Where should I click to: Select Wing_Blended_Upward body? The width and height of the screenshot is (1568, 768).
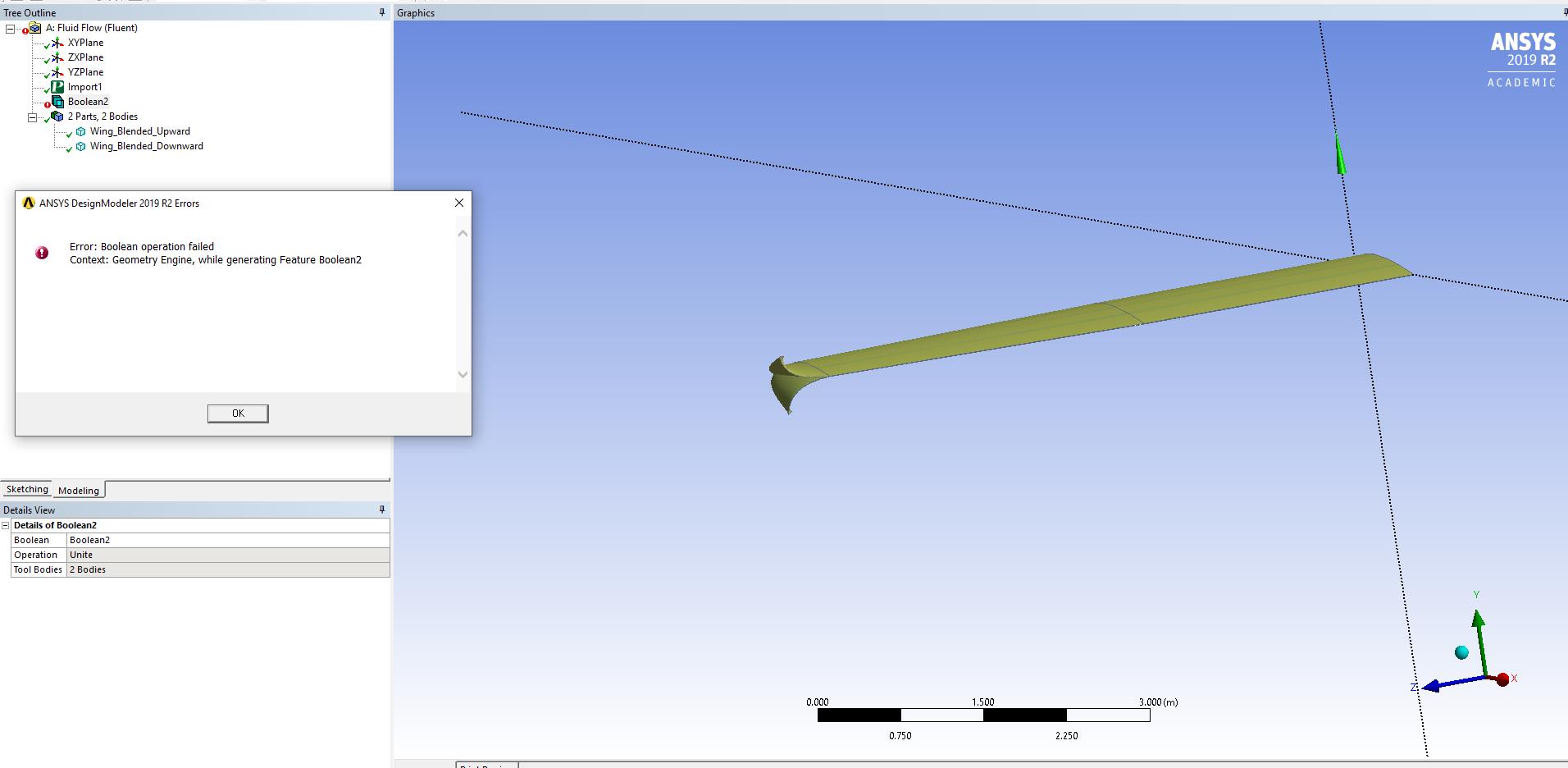coord(139,131)
